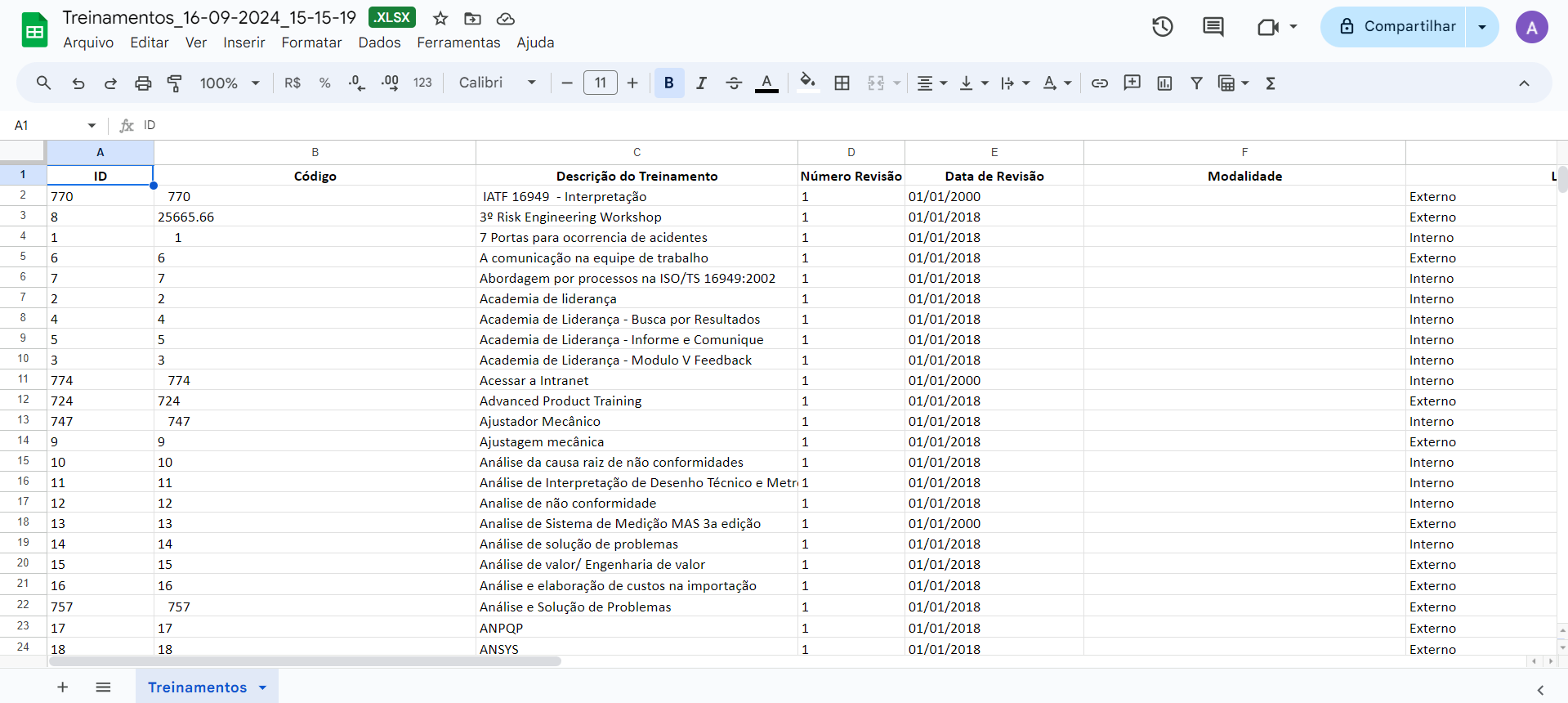Viewport: 1568px width, 703px height.
Task: Click the increase decimal places icon
Action: tap(390, 83)
